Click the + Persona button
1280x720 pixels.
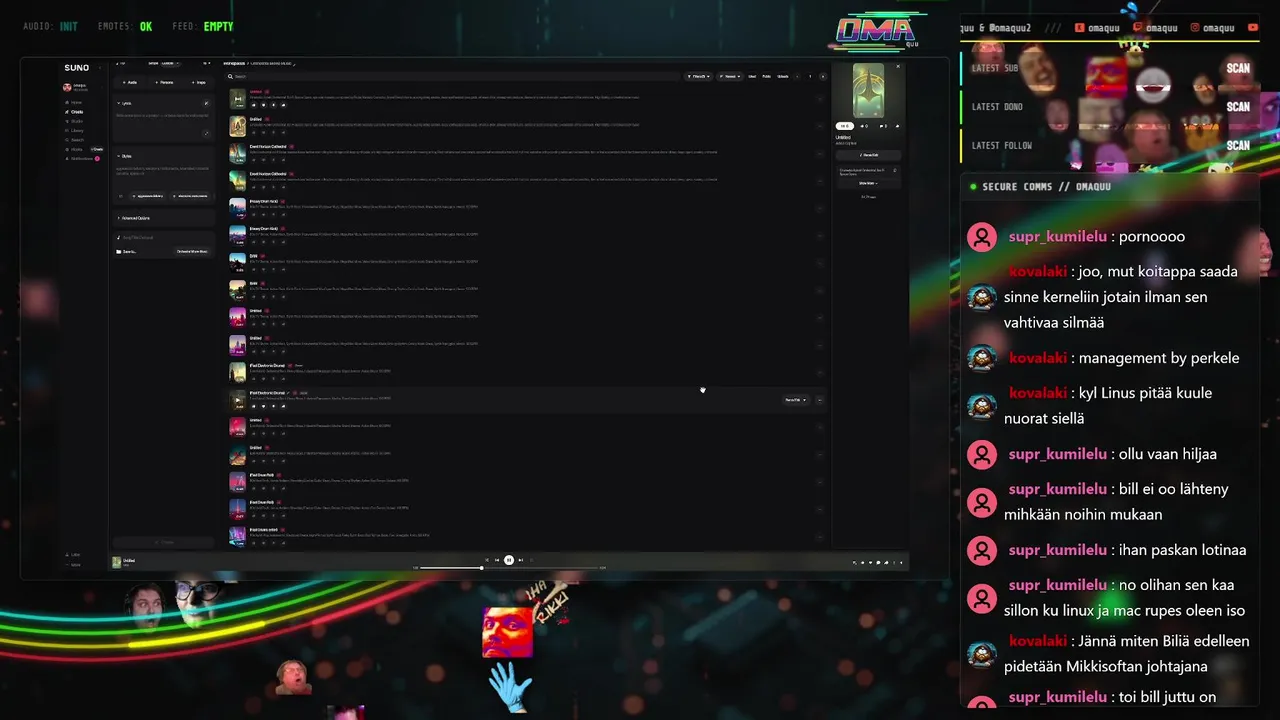tap(164, 82)
